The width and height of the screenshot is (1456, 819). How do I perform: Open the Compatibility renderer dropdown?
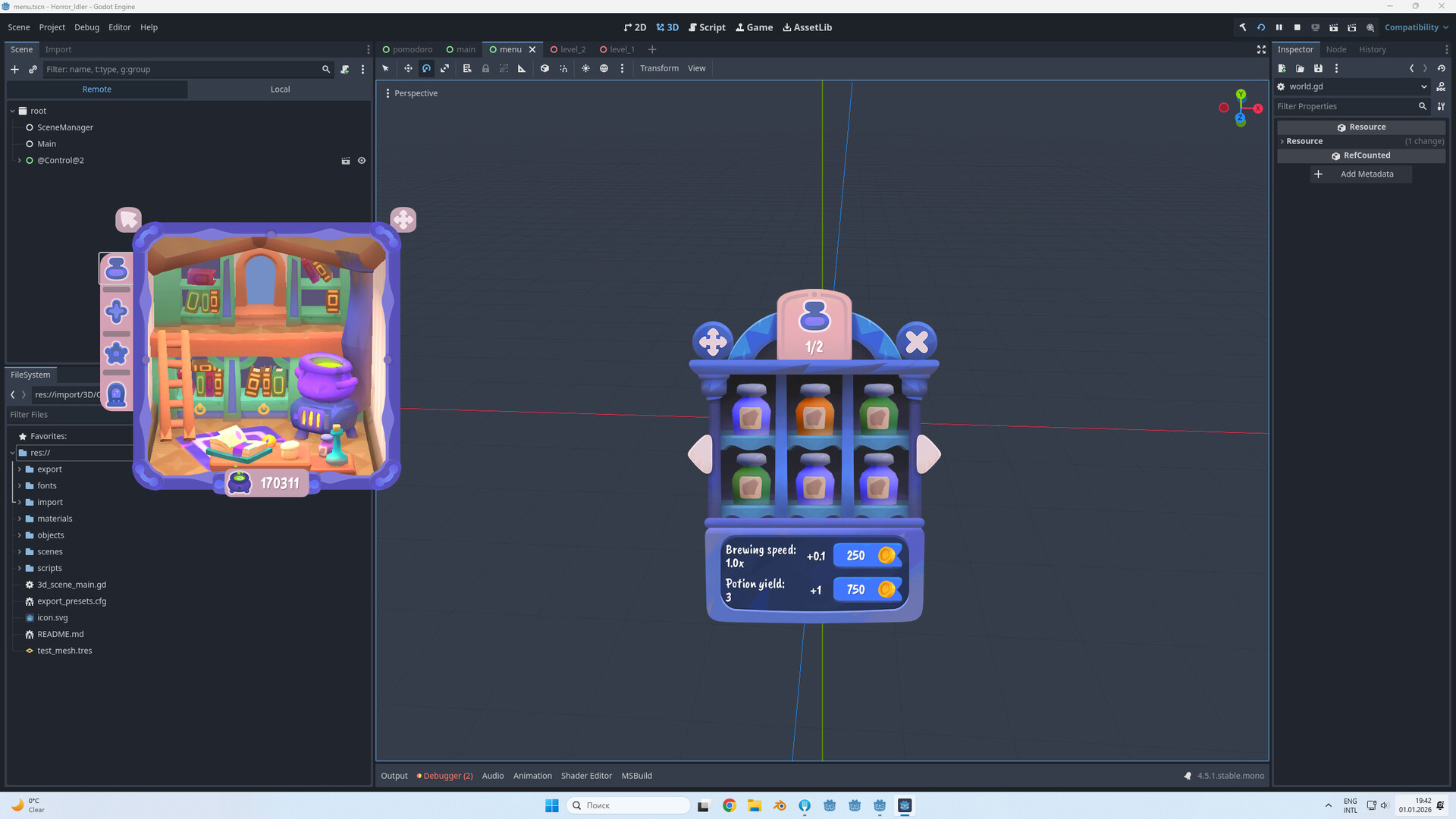point(1415,27)
